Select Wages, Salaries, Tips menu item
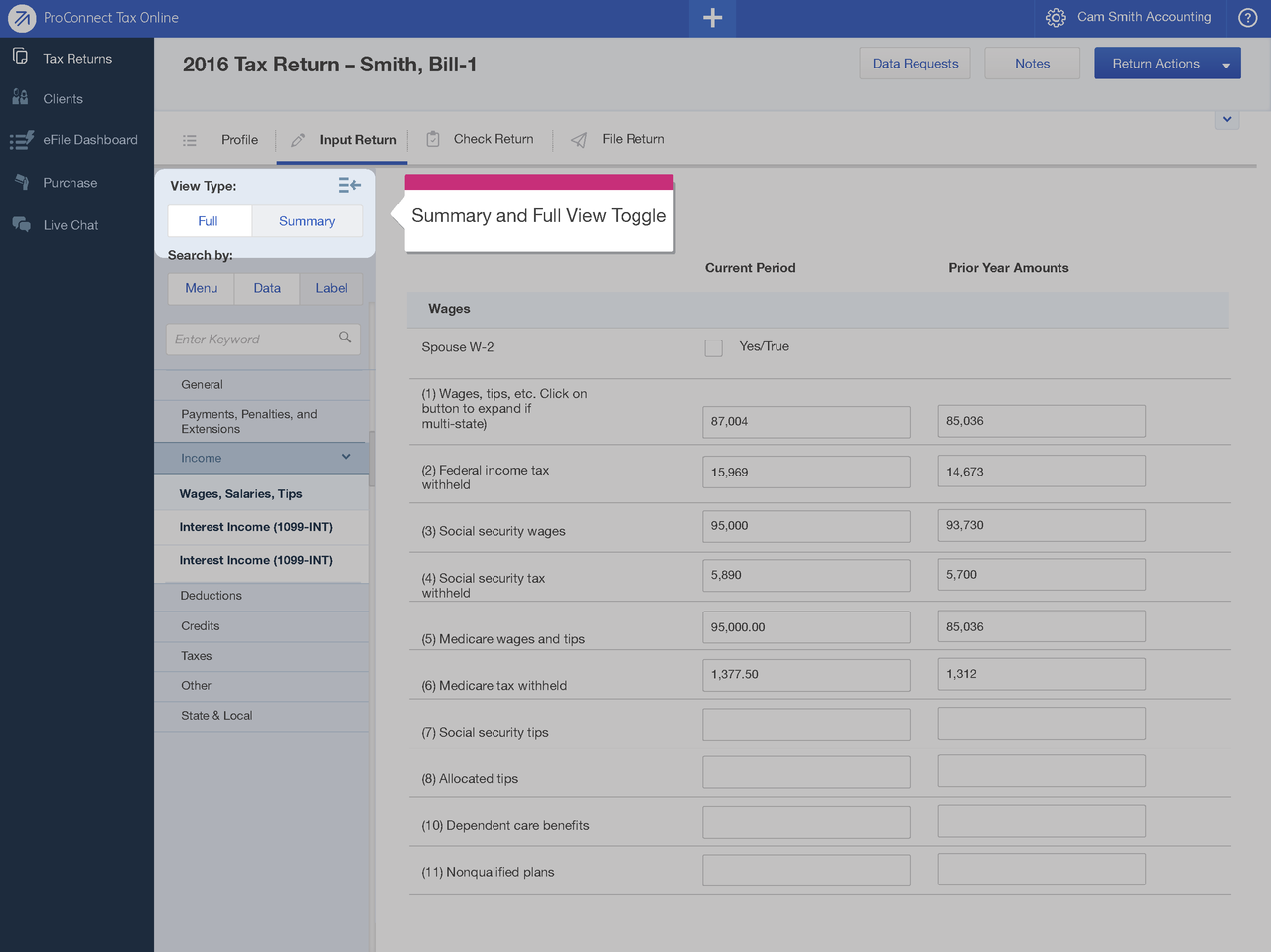This screenshot has width=1271, height=952. (x=262, y=494)
